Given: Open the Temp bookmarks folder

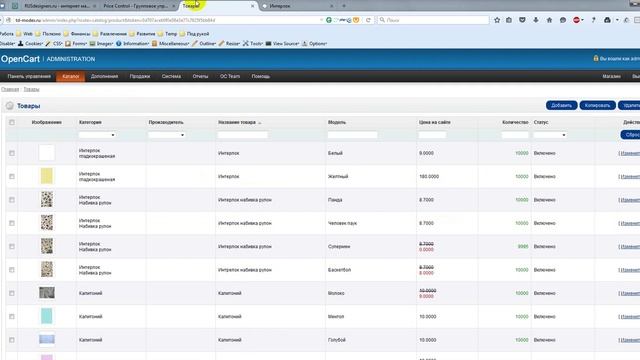Looking at the screenshot, I should pos(168,34).
